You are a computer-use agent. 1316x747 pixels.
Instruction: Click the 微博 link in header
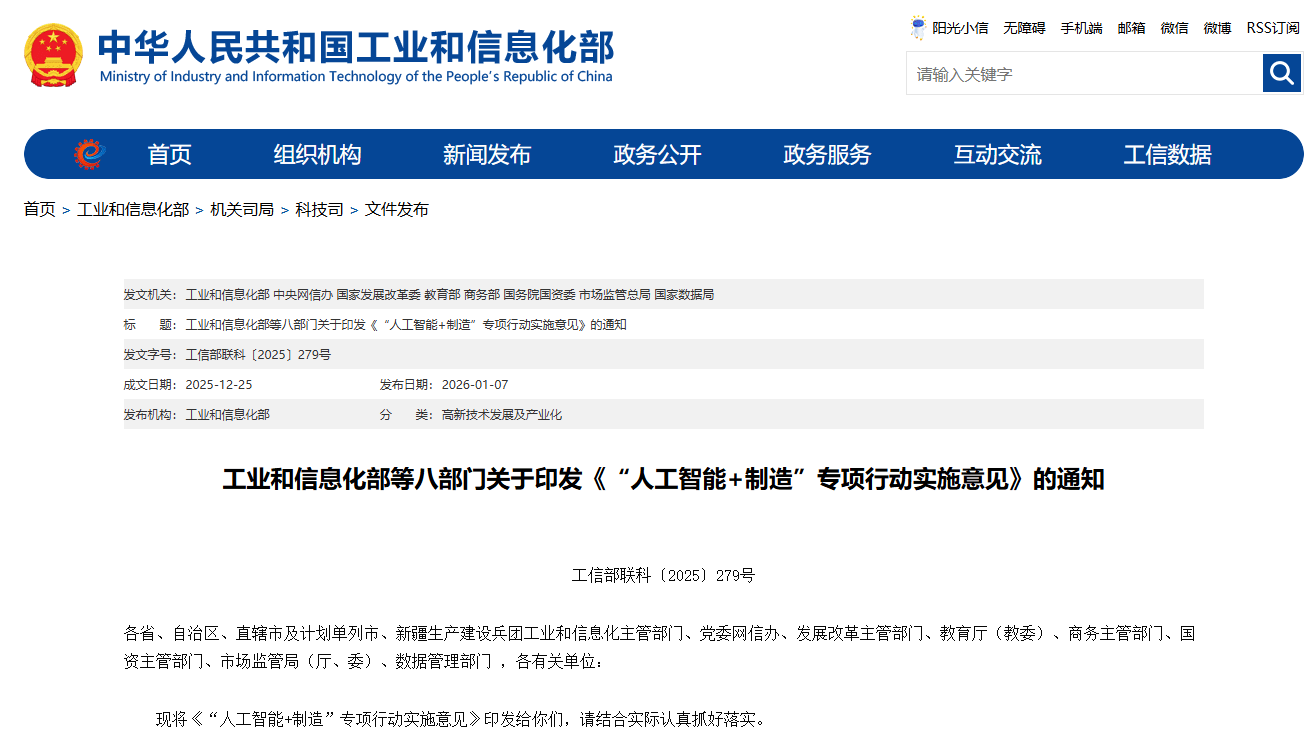pos(1217,28)
